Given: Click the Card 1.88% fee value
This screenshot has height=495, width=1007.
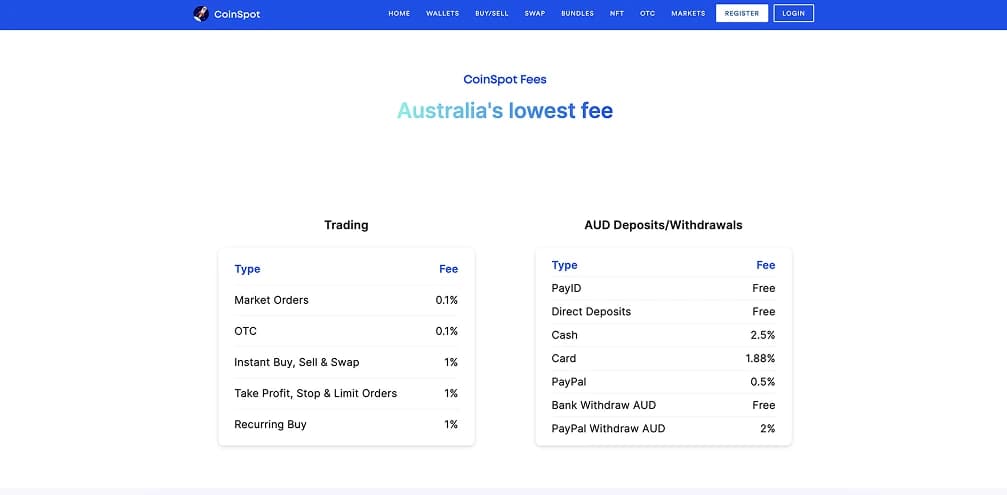Looking at the screenshot, I should pos(760,358).
